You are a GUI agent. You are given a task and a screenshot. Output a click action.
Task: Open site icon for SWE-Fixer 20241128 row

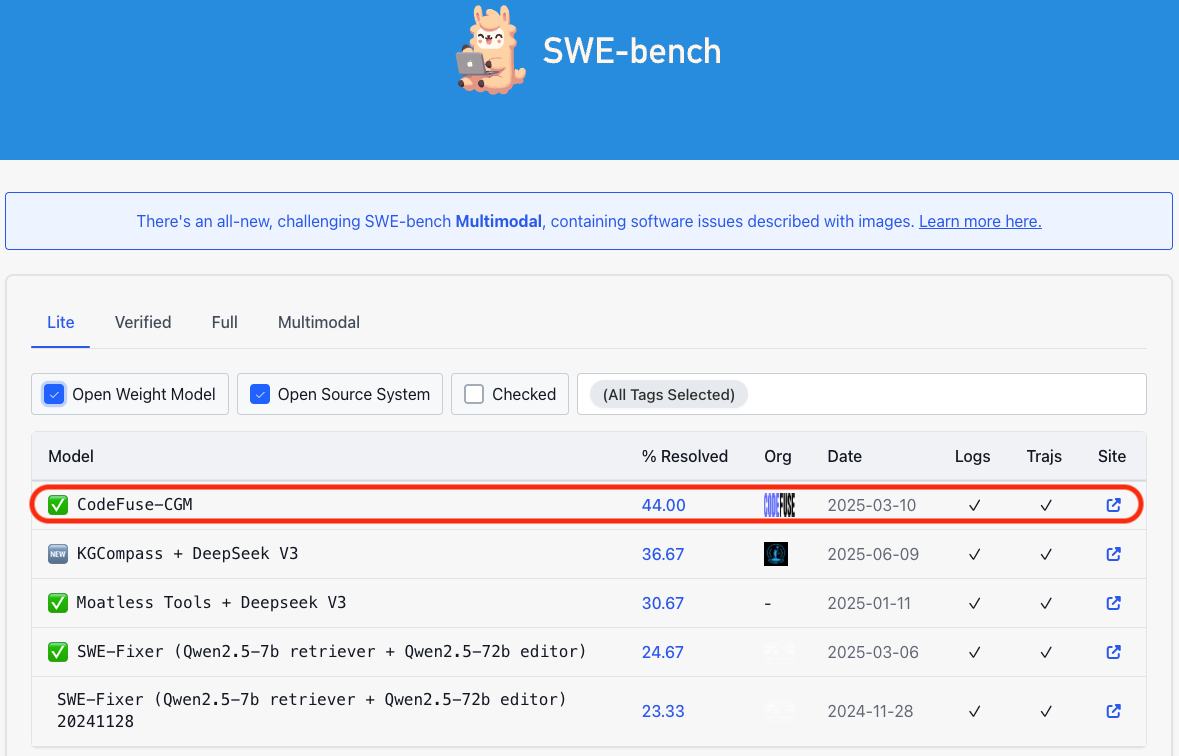click(x=1114, y=711)
